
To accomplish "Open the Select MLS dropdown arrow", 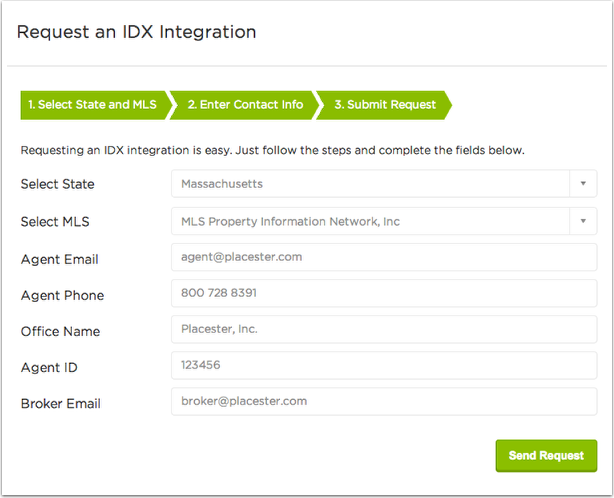I will coord(583,221).
